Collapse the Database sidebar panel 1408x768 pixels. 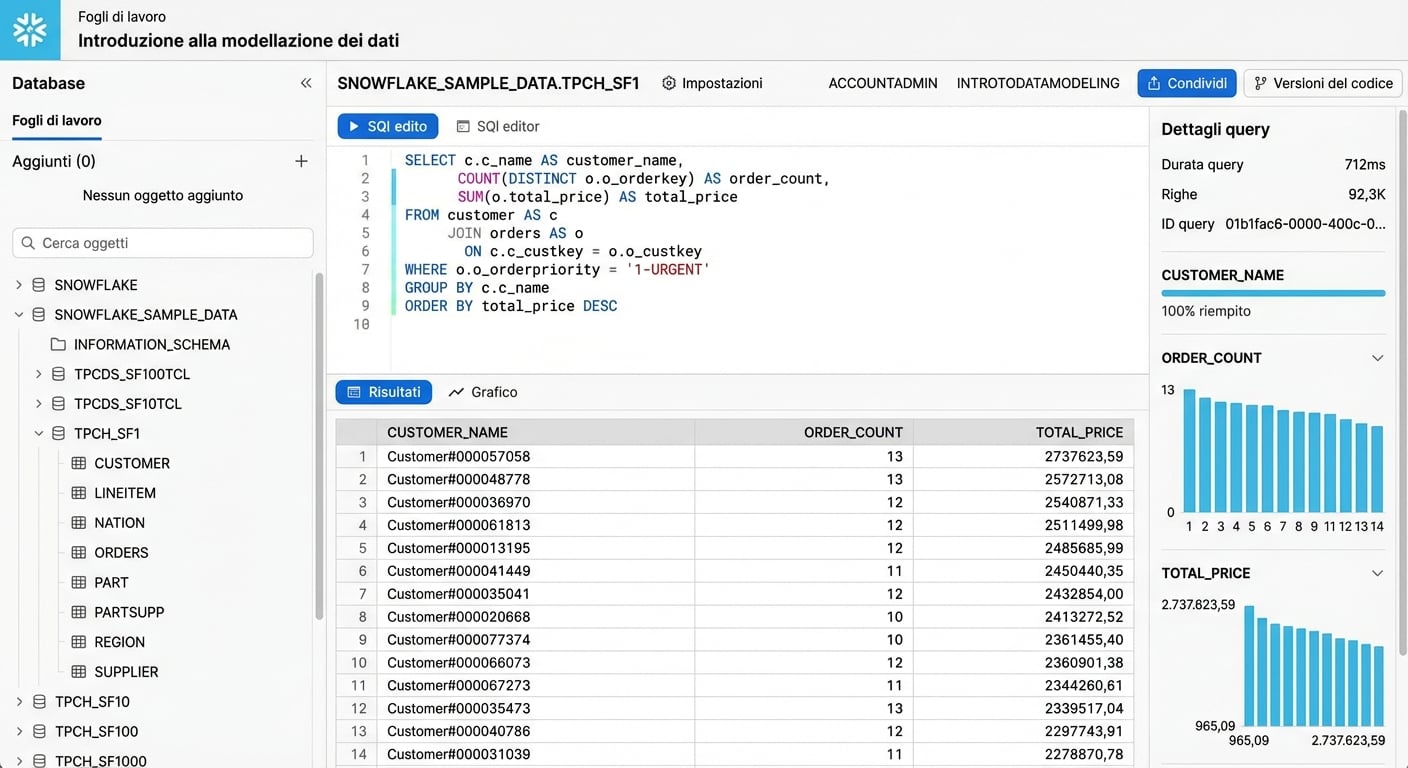point(306,83)
